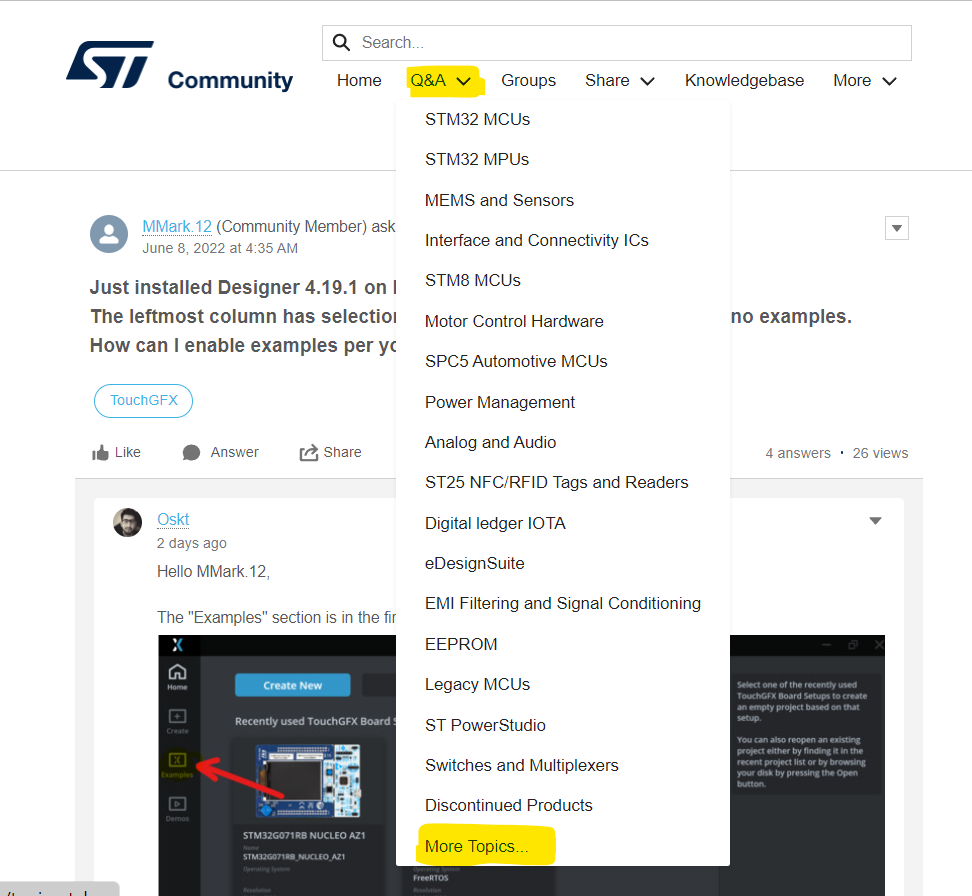Click More Topics... at menu bottom
The image size is (972, 896).
[477, 846]
